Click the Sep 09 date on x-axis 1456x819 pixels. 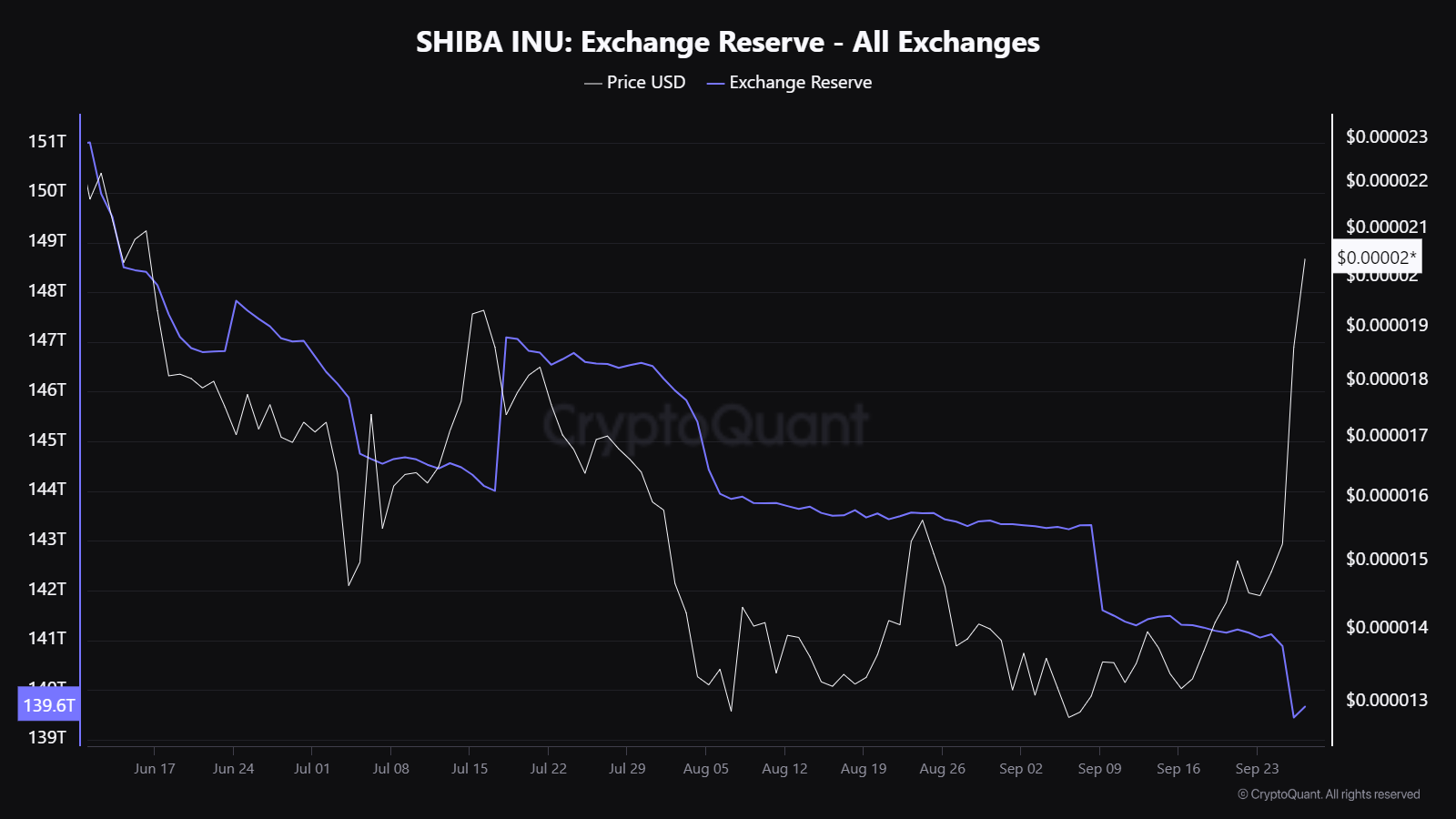click(x=1099, y=769)
